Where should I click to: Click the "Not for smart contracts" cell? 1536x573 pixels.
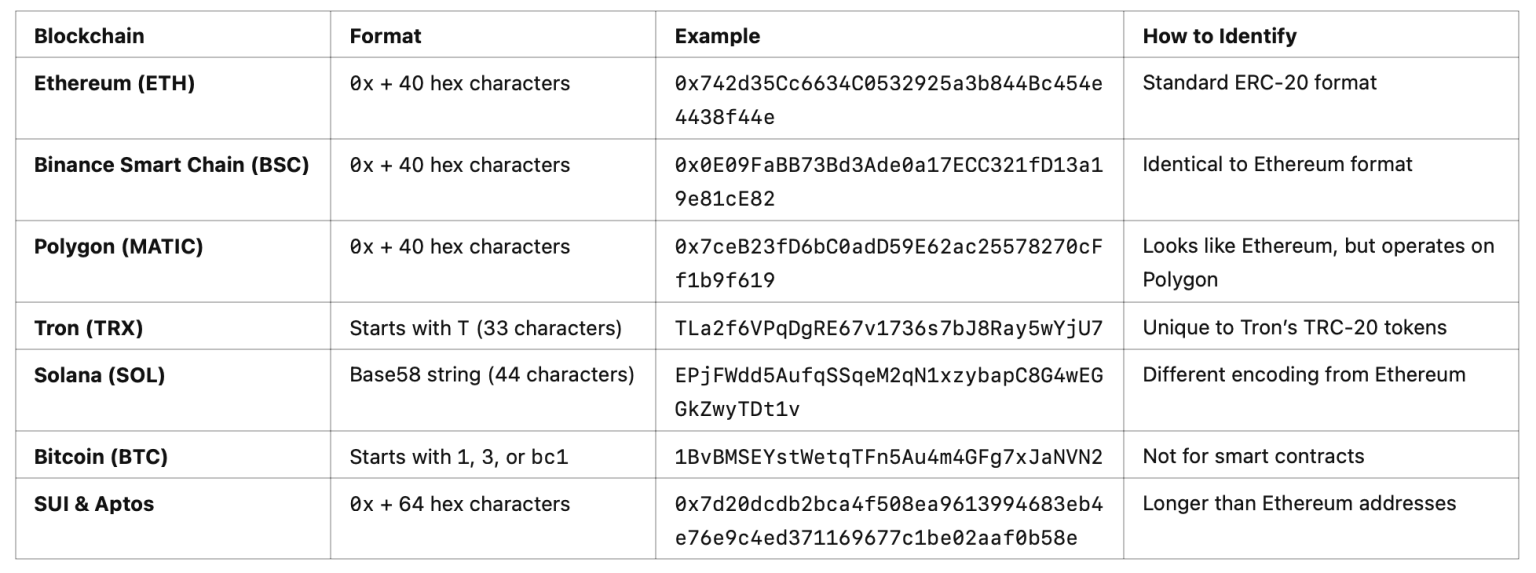coord(1253,457)
